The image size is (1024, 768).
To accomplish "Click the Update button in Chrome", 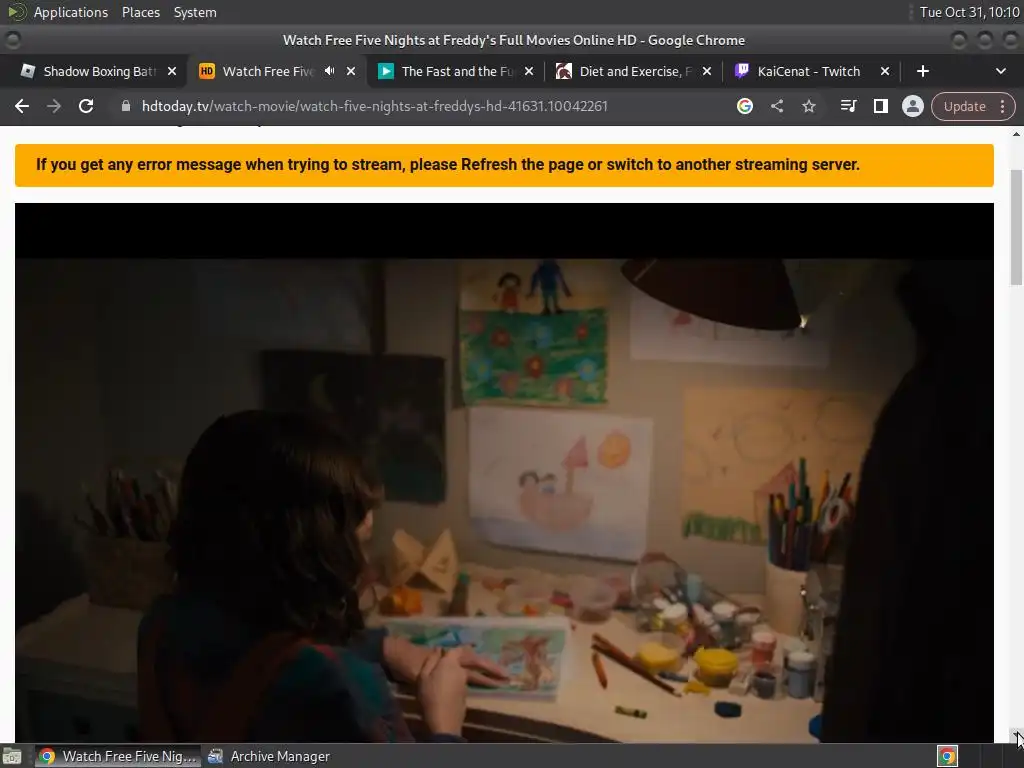I will pyautogui.click(x=964, y=106).
